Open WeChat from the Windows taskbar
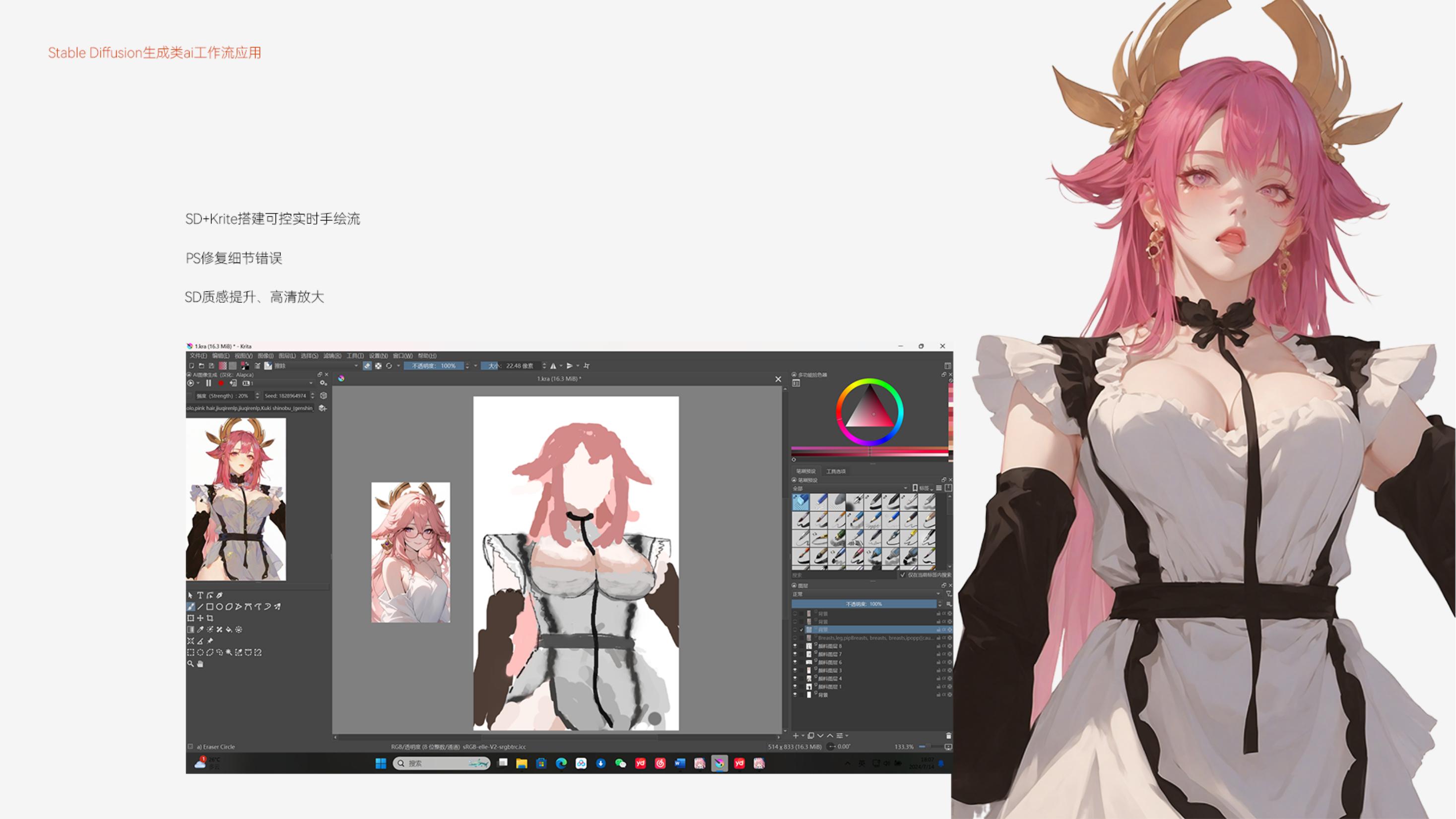 621,763
